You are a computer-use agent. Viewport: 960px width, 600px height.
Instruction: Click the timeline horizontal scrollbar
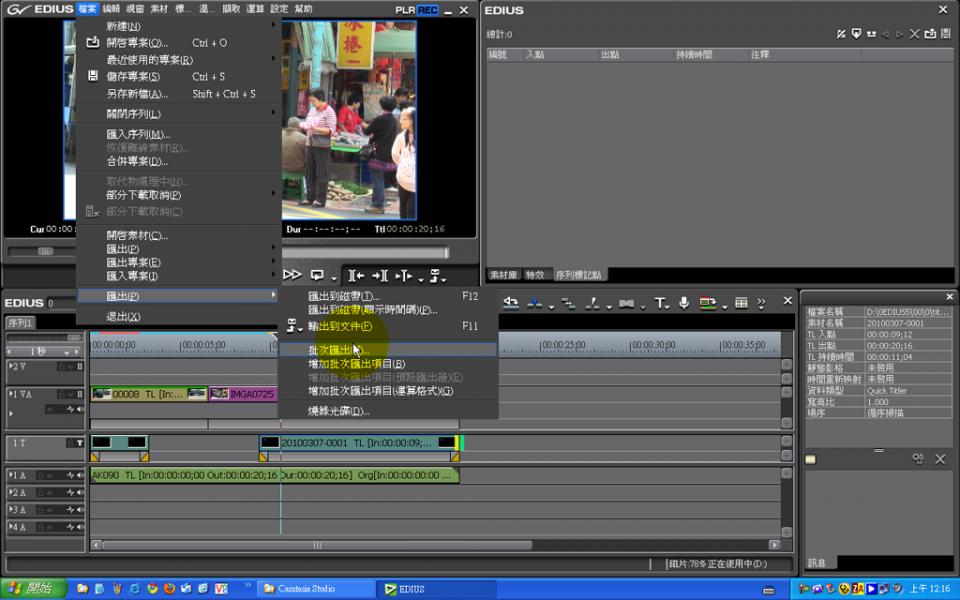317,545
